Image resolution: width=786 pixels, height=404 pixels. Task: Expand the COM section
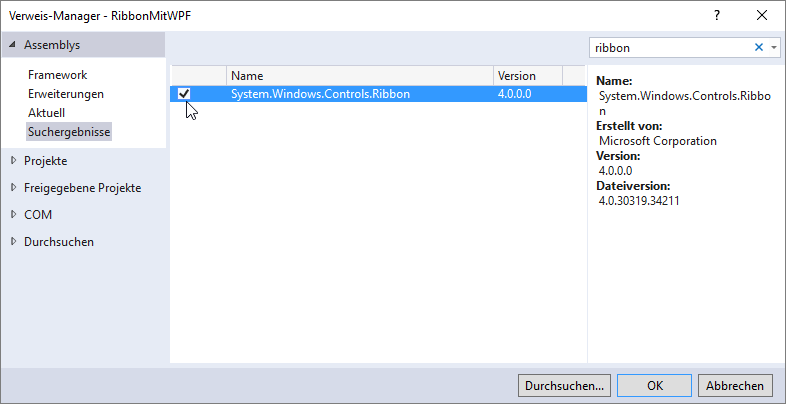[13, 214]
